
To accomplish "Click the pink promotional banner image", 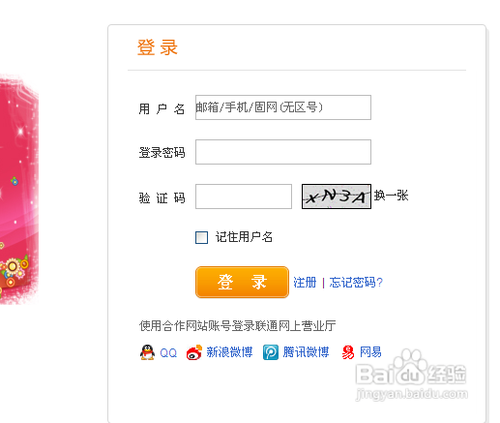I will click(19, 189).
